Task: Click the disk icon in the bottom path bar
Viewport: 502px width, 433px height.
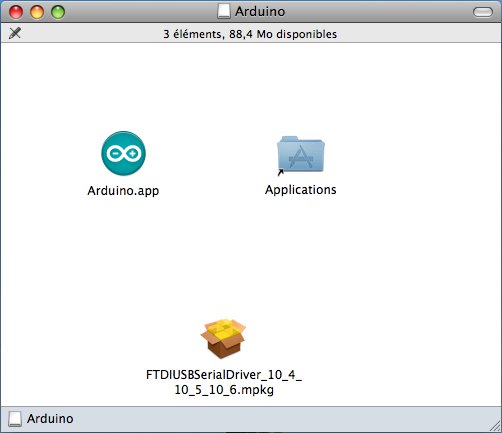Action: click(x=15, y=418)
